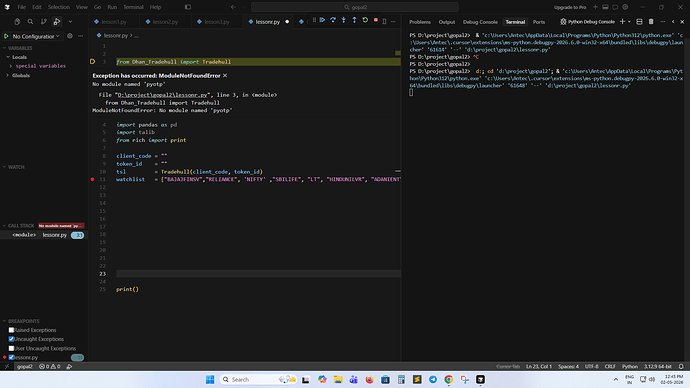Viewport: 690px width, 388px height.
Task: Switch to the lesson2.py tab
Action: pyautogui.click(x=165, y=22)
